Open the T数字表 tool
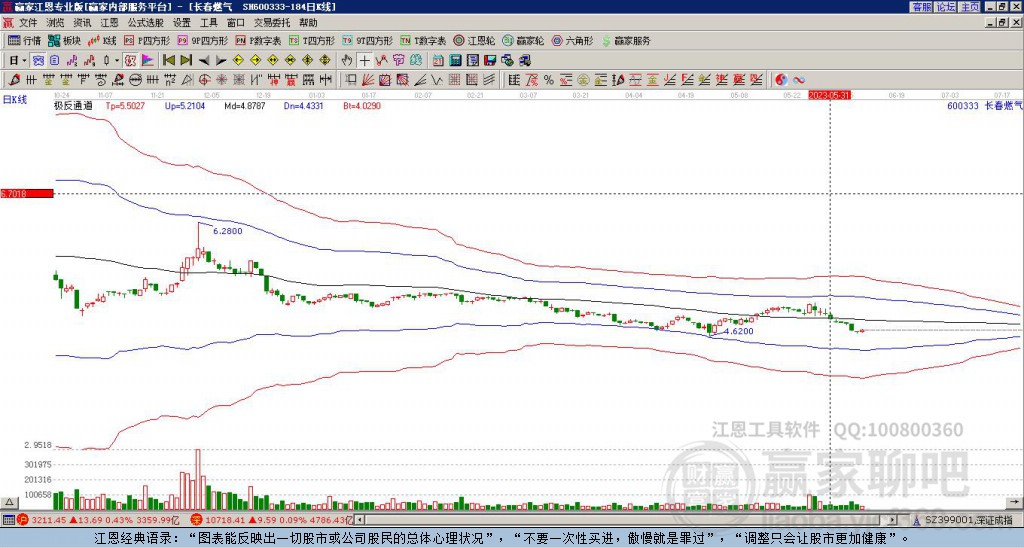The width and height of the screenshot is (1024, 548). [x=423, y=40]
